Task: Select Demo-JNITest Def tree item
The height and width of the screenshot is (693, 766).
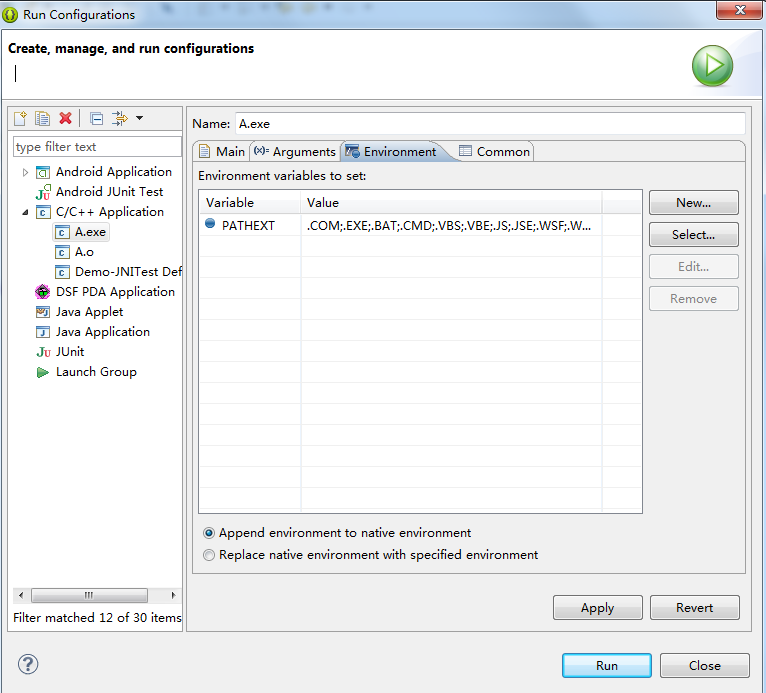Action: (x=118, y=273)
